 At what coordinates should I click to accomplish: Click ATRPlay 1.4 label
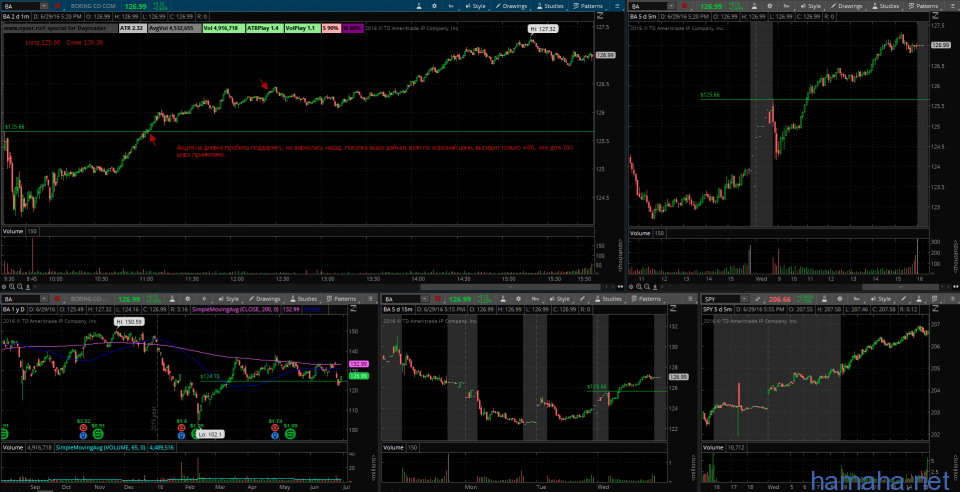pos(264,28)
